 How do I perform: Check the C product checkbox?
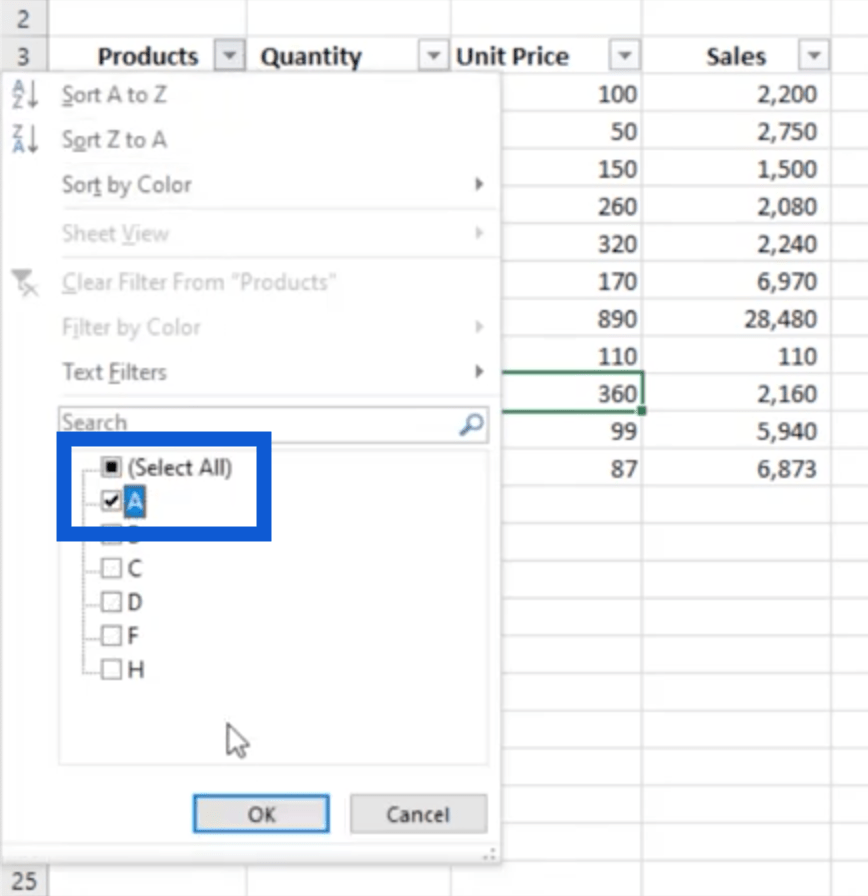tap(111, 569)
